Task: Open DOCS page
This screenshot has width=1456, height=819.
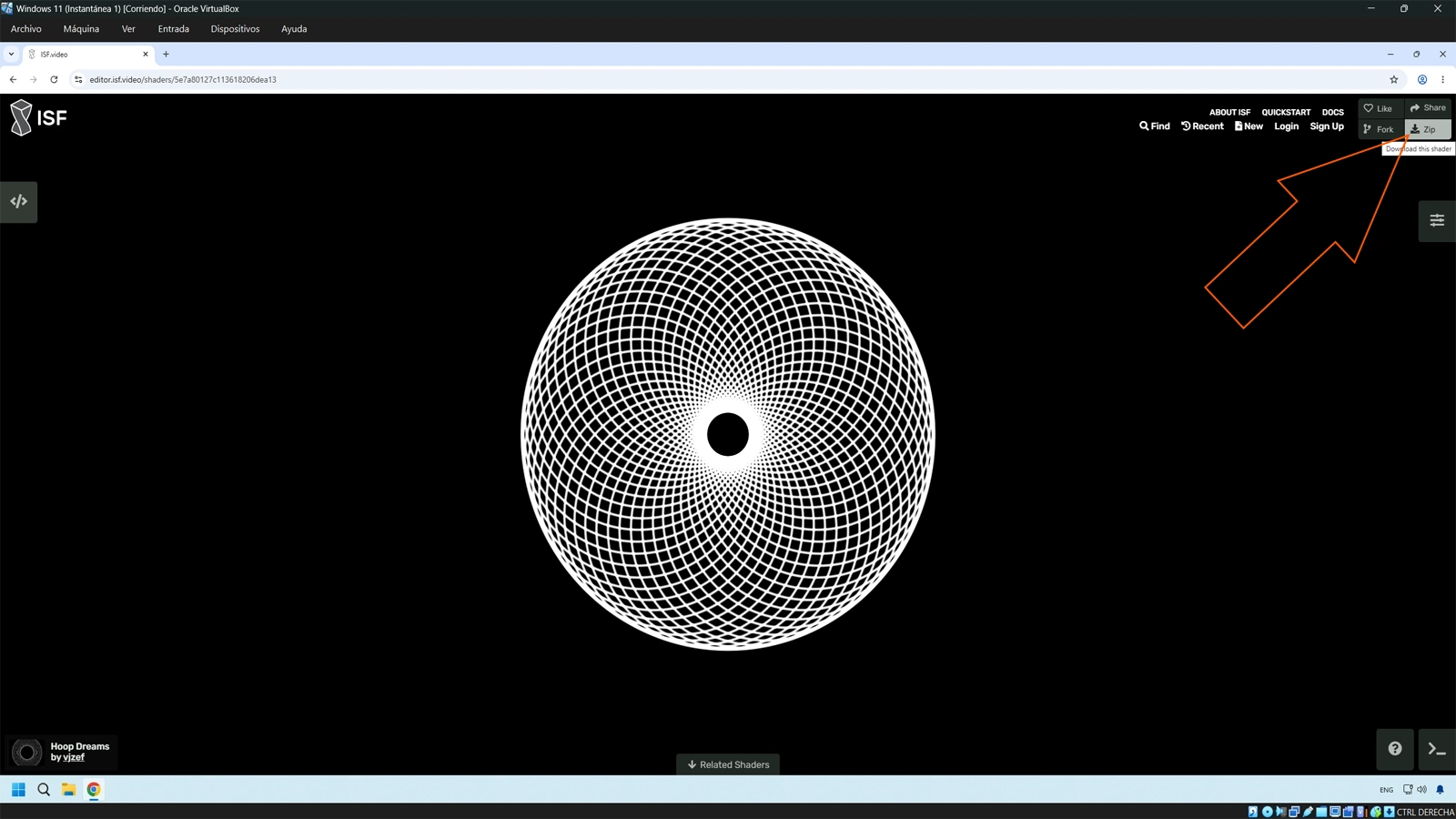Action: click(1333, 113)
